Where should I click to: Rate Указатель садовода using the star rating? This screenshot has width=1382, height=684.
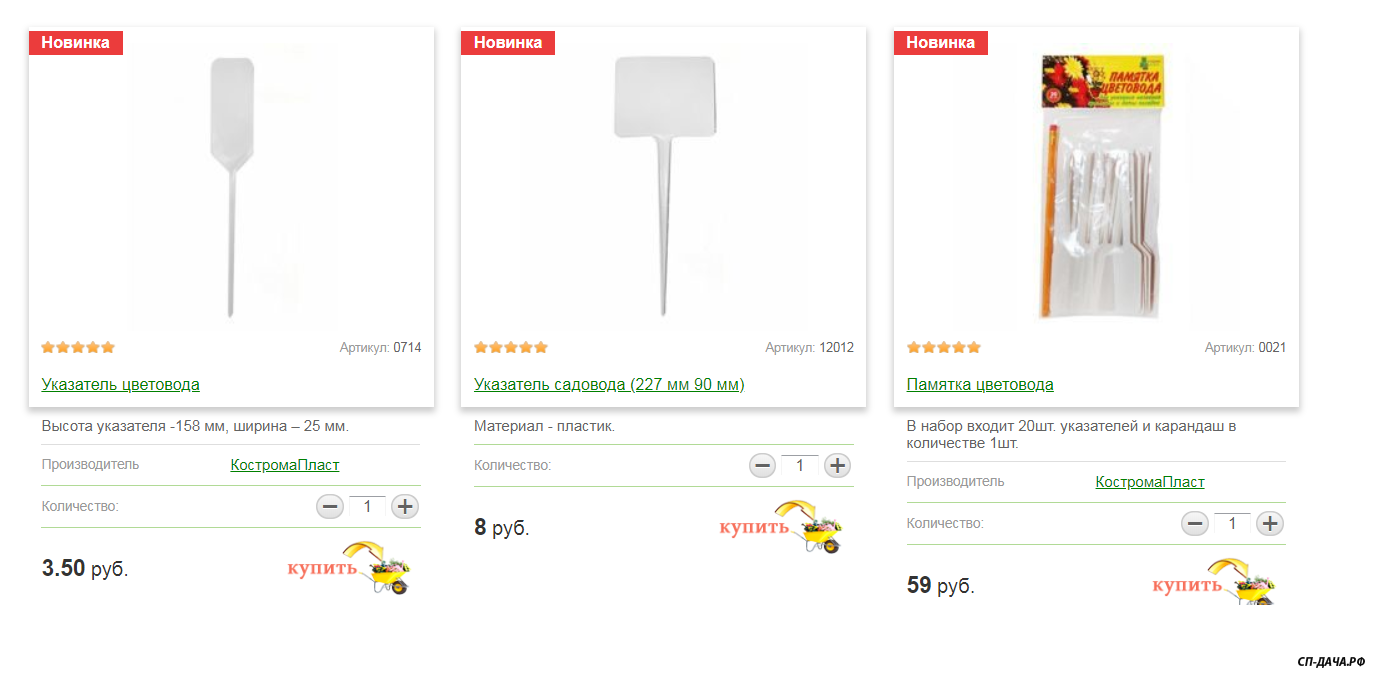pyautogui.click(x=511, y=348)
